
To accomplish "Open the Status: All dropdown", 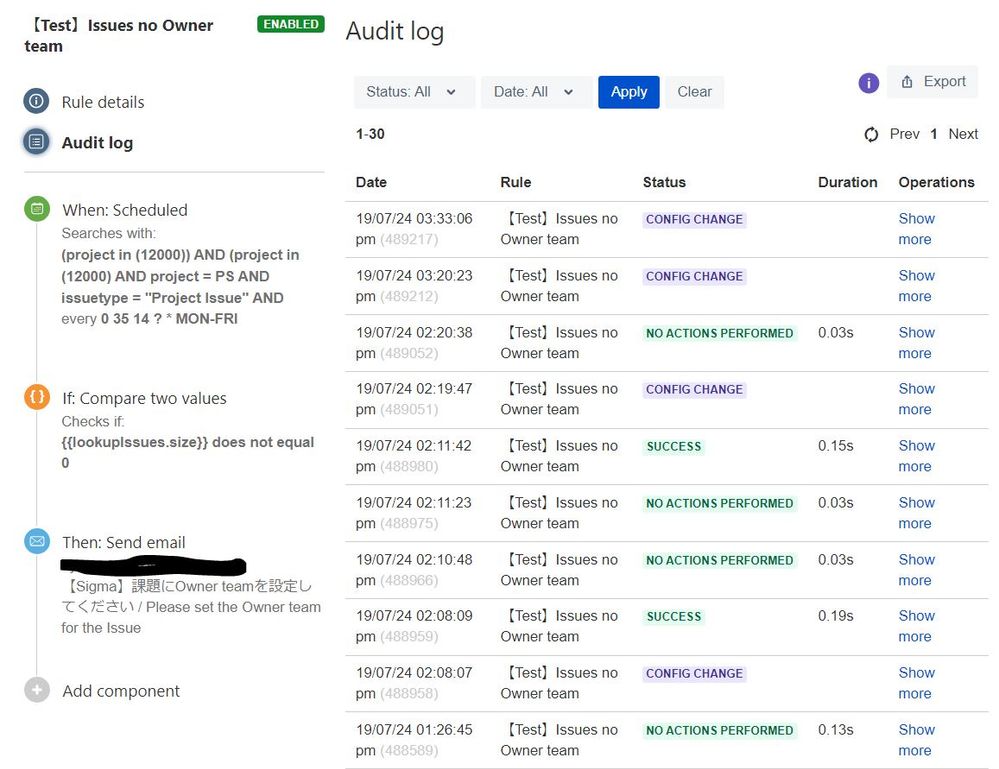I will pyautogui.click(x=414, y=92).
